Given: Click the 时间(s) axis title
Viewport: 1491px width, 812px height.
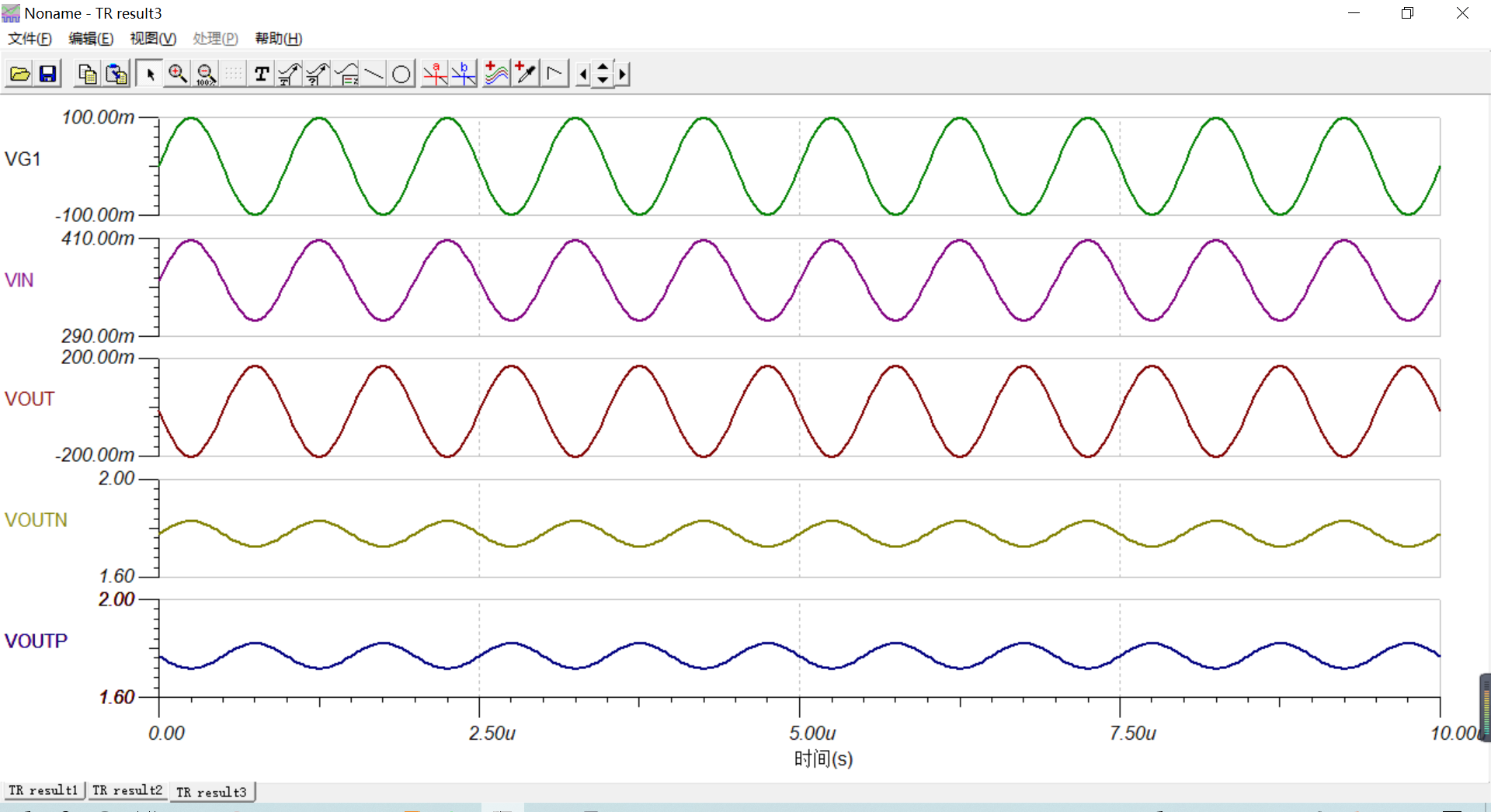Looking at the screenshot, I should pyautogui.click(x=823, y=758).
